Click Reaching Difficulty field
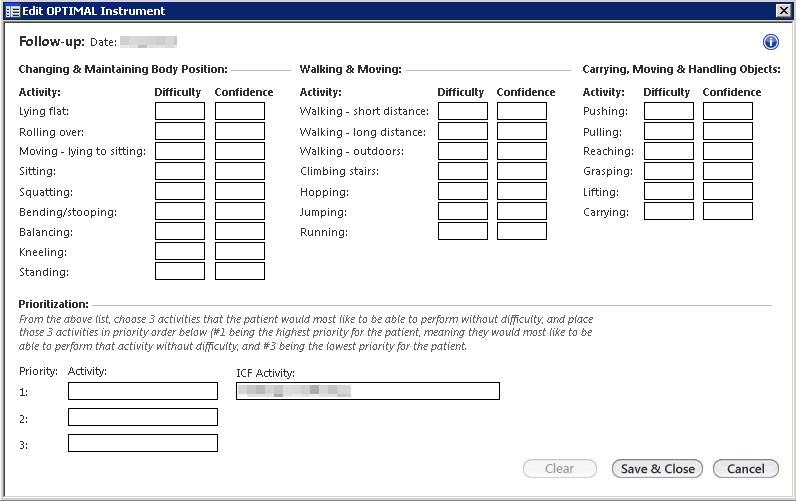The width and height of the screenshot is (796, 501). click(669, 151)
